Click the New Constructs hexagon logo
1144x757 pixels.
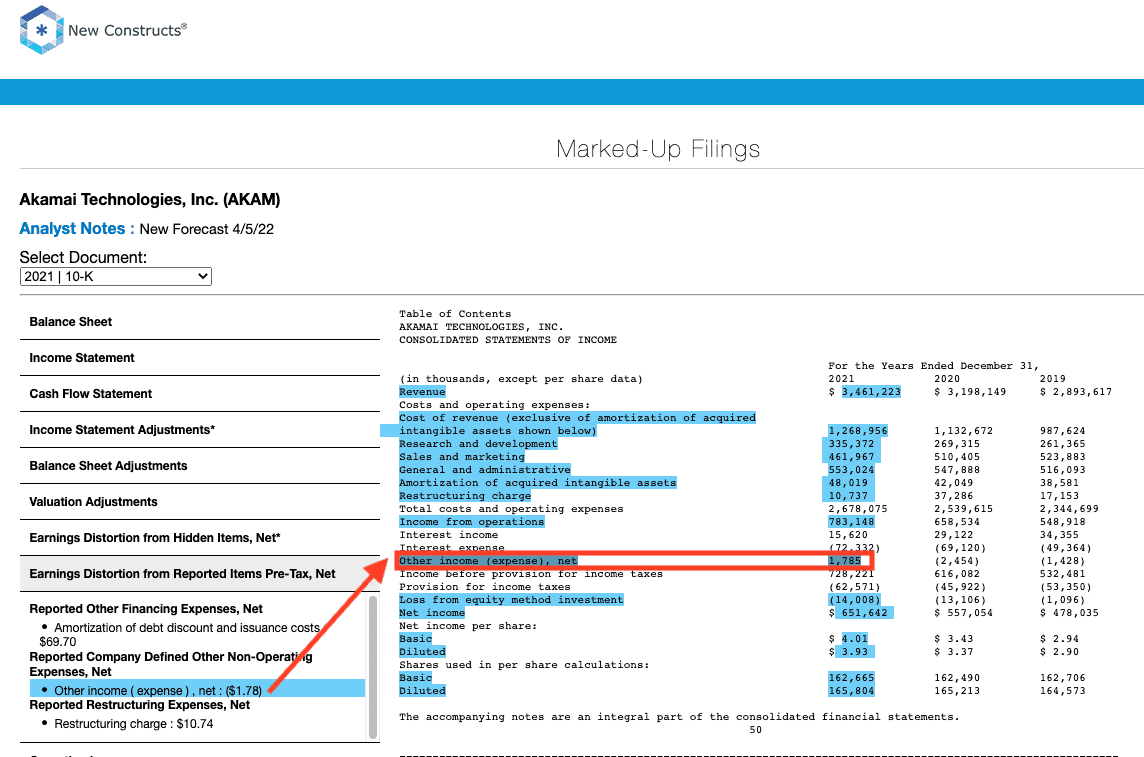click(42, 30)
